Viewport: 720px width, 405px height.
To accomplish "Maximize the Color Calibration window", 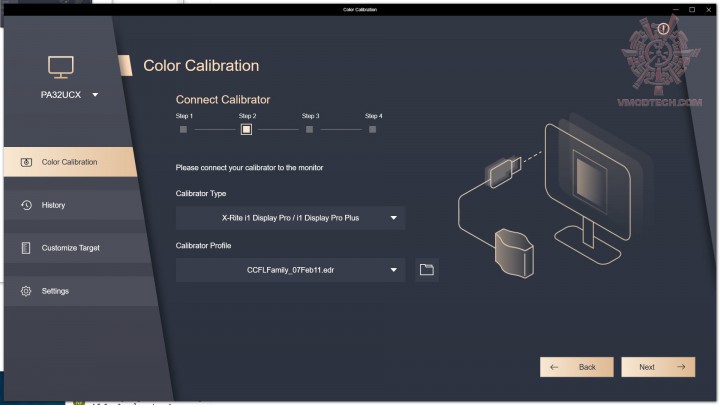I will coord(692,10).
